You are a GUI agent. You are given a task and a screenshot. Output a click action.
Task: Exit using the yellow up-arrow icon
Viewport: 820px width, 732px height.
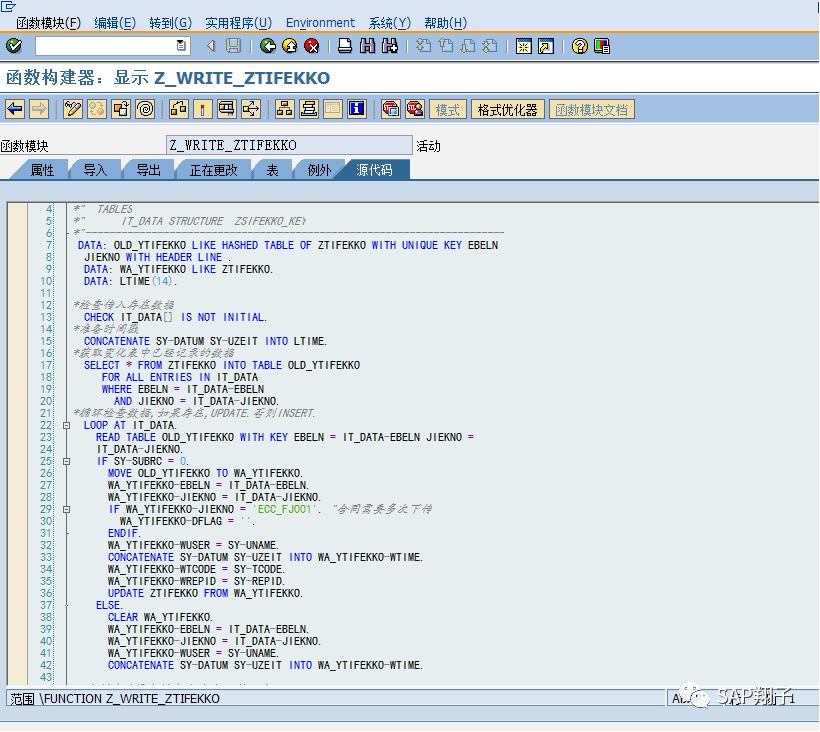tap(290, 46)
